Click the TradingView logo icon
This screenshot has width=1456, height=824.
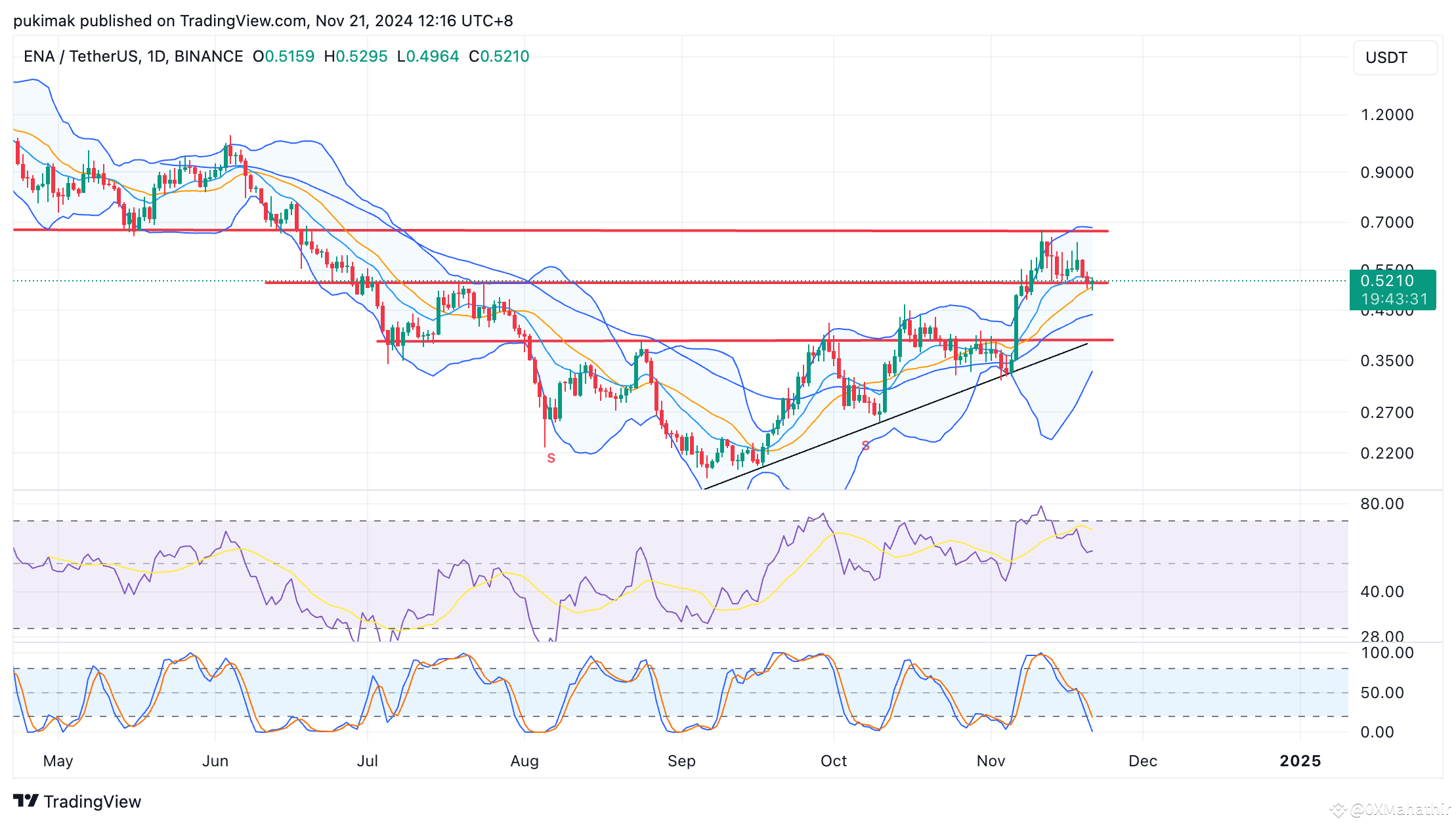[x=26, y=801]
